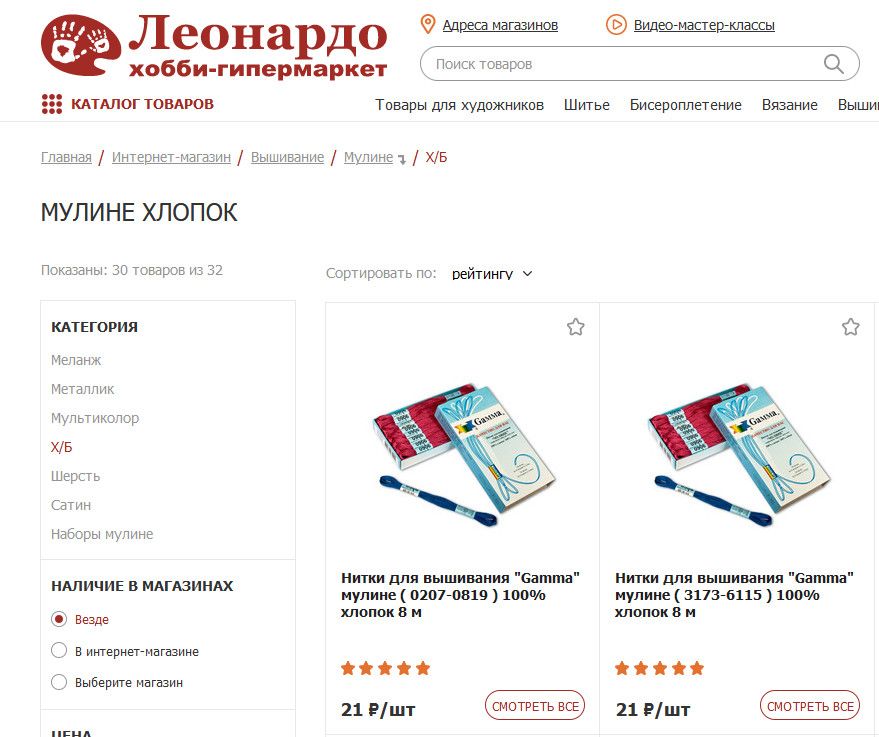Open Товары для художников menu item
The height and width of the screenshot is (737, 879).
tap(459, 105)
